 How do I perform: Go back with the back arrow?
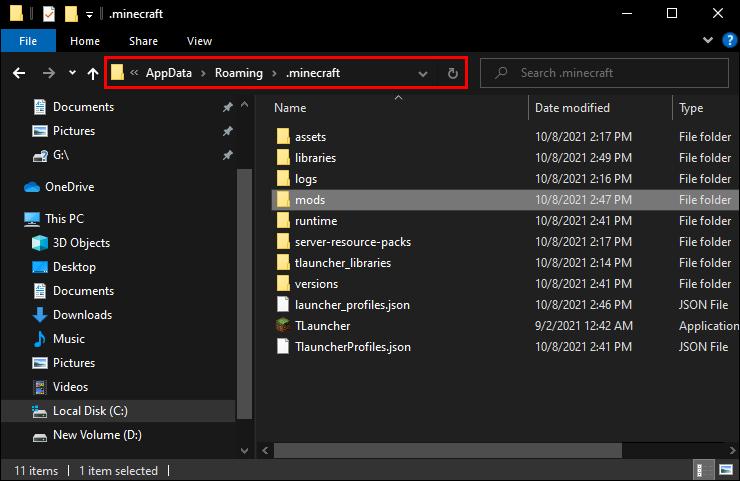[x=19, y=73]
